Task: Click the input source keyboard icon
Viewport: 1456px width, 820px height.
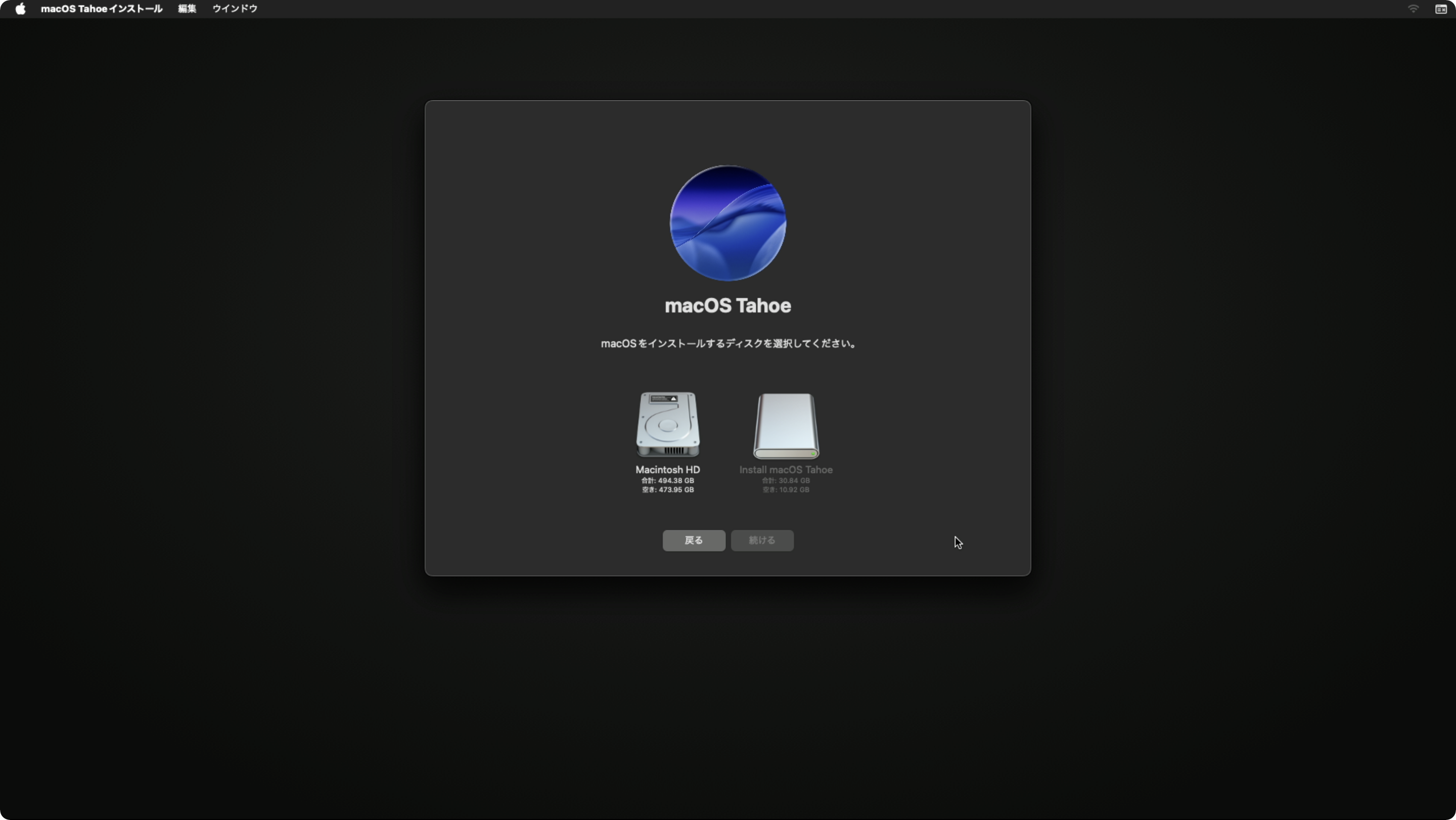Action: point(1441,9)
